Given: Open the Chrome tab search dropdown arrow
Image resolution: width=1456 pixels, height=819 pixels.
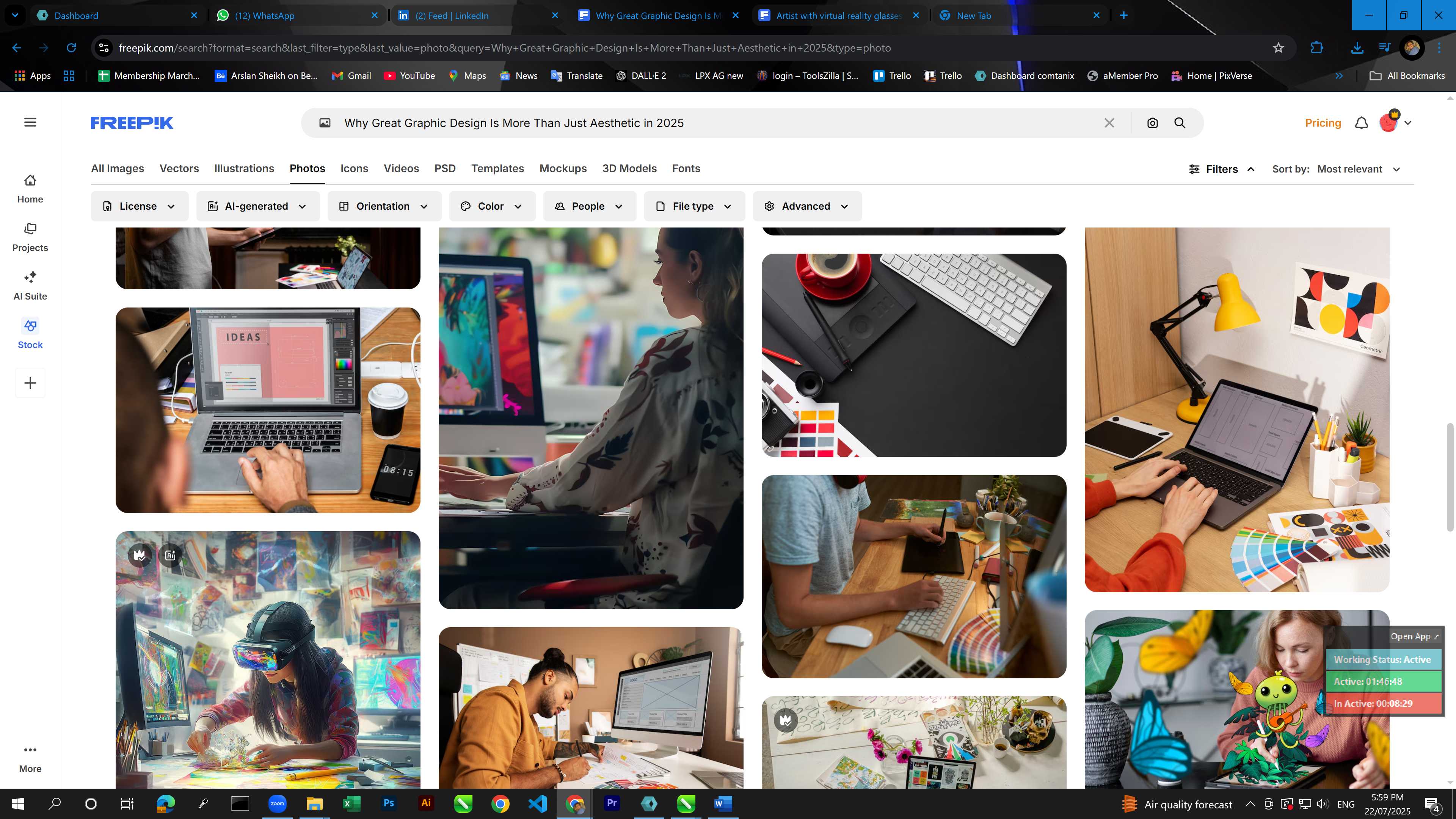Looking at the screenshot, I should (x=15, y=15).
